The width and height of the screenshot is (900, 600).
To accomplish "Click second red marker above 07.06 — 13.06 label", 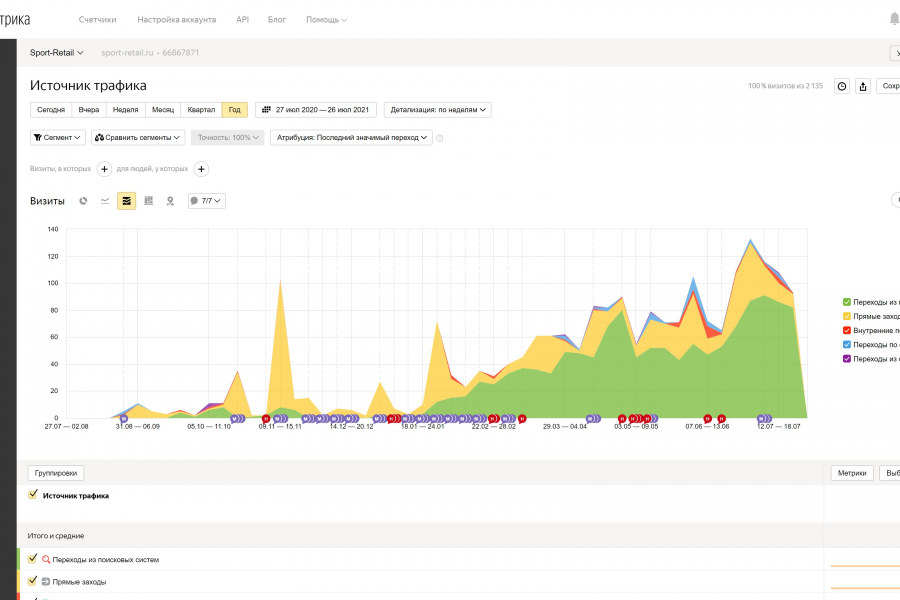I will point(721,419).
